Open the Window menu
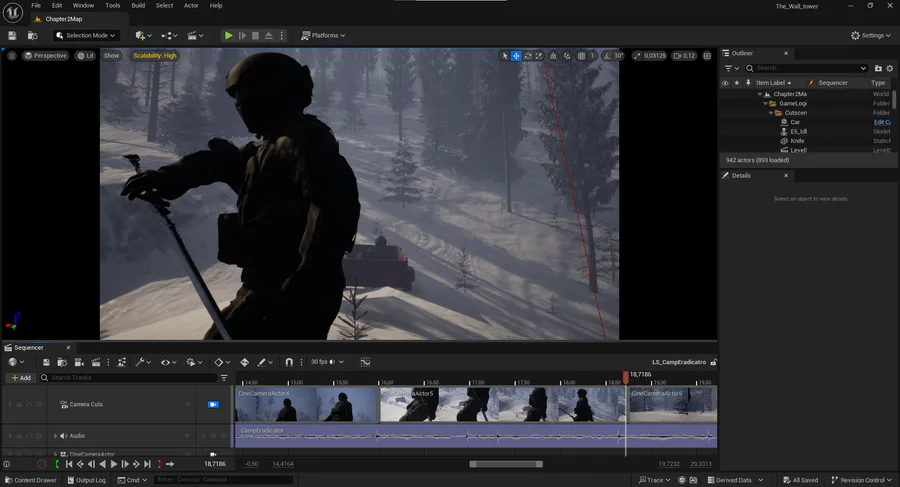The width and height of the screenshot is (900, 487). [83, 5]
